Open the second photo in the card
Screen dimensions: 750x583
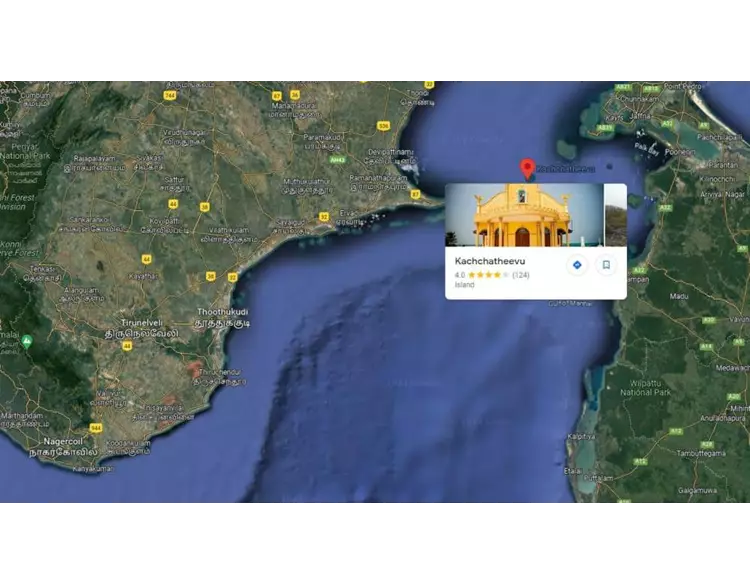615,215
